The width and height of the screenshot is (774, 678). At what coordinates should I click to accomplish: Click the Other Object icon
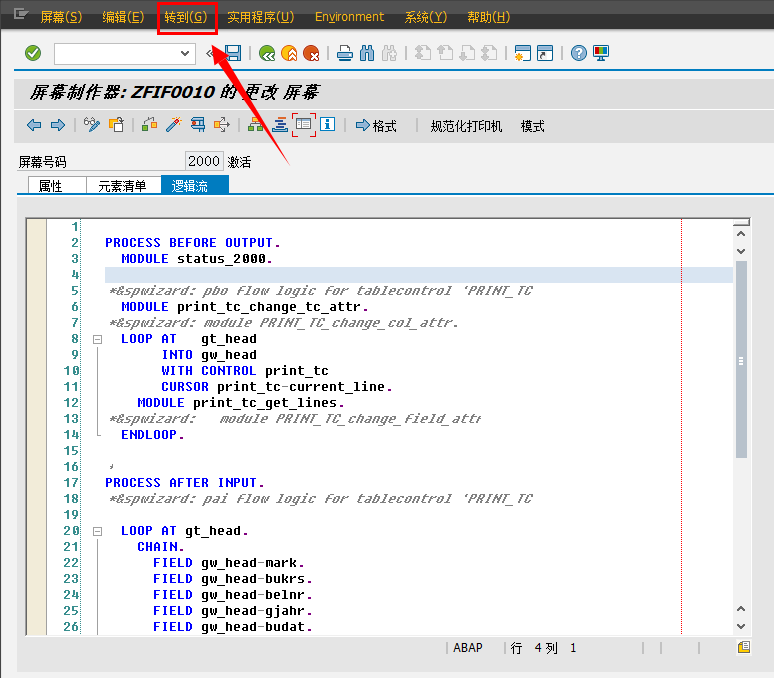[116, 124]
